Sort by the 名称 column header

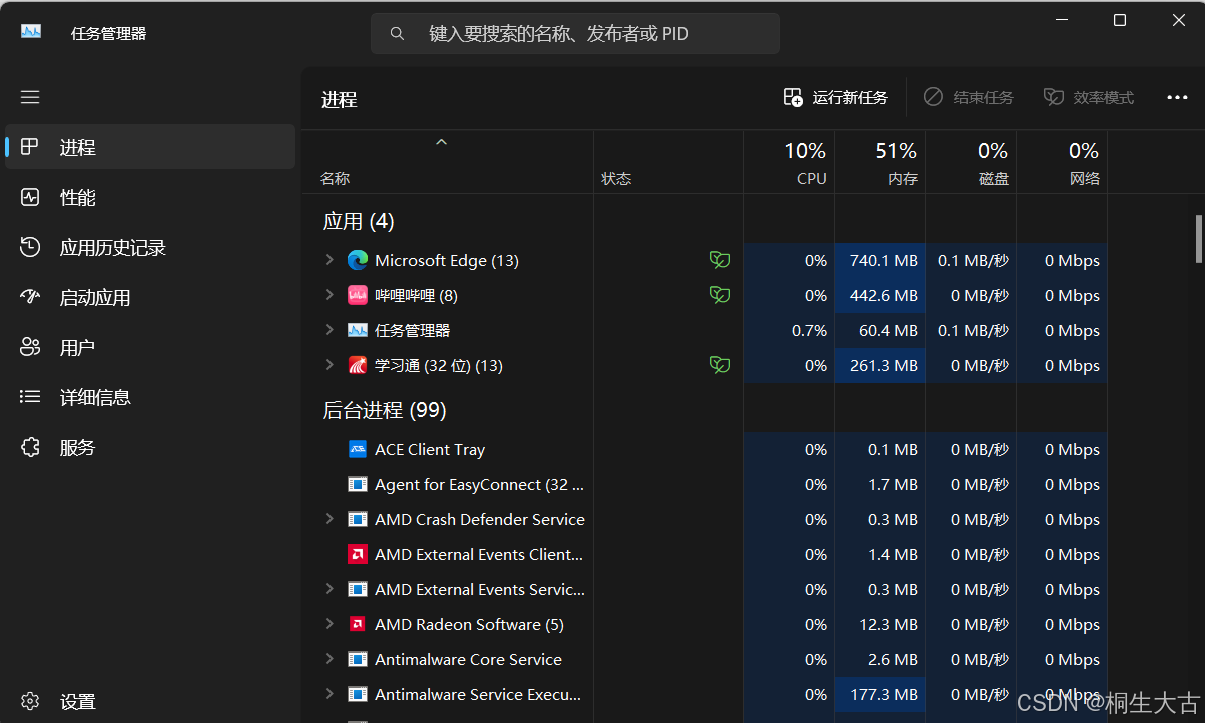point(447,162)
